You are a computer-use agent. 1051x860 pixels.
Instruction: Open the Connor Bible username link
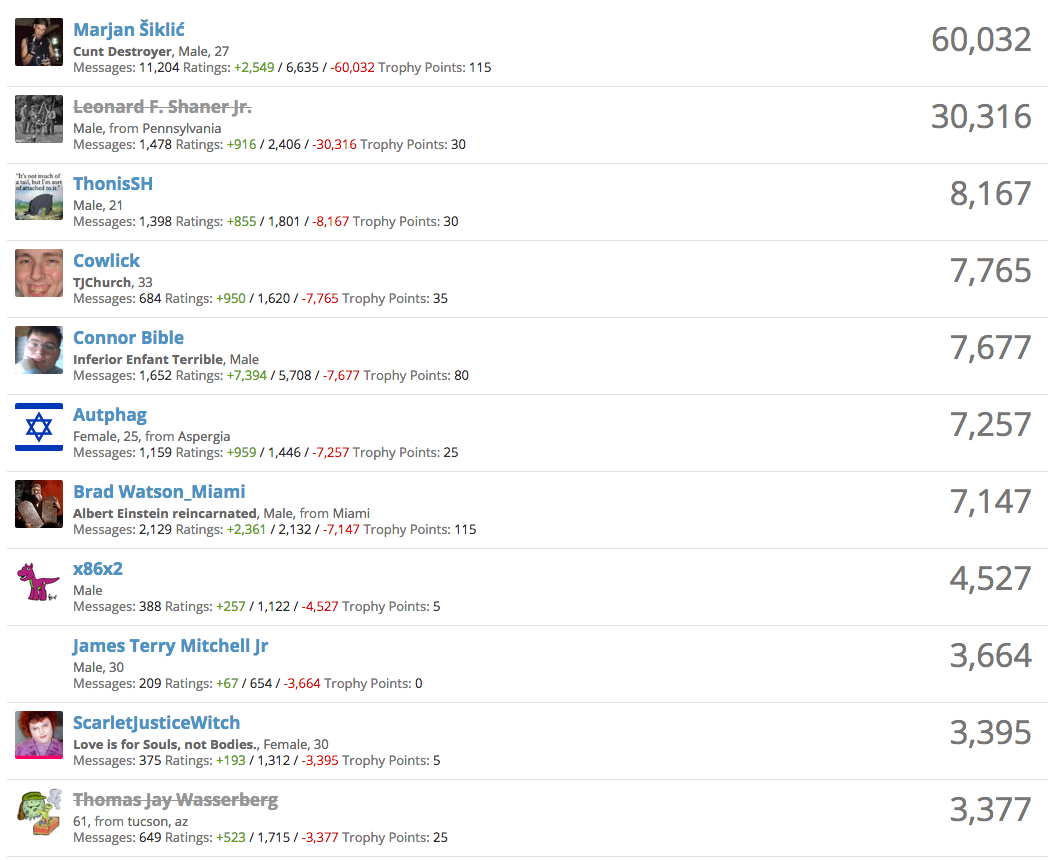tap(128, 338)
